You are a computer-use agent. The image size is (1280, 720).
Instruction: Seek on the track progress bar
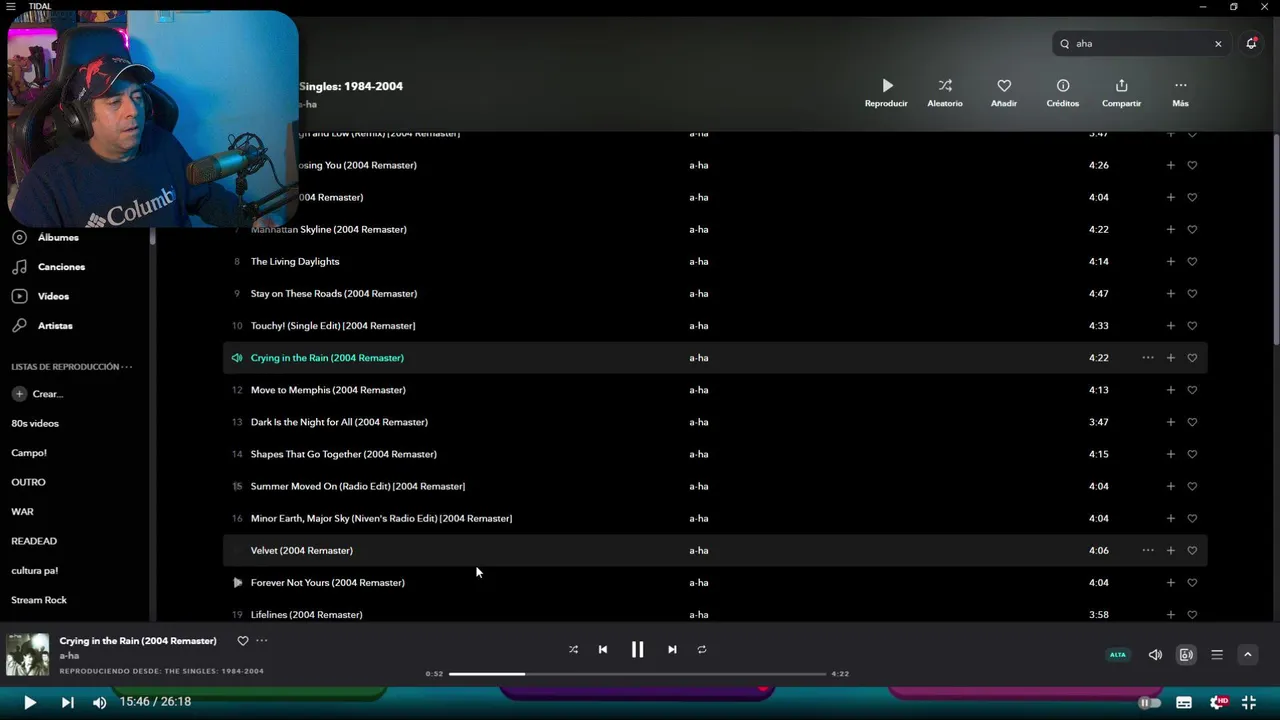click(637, 674)
